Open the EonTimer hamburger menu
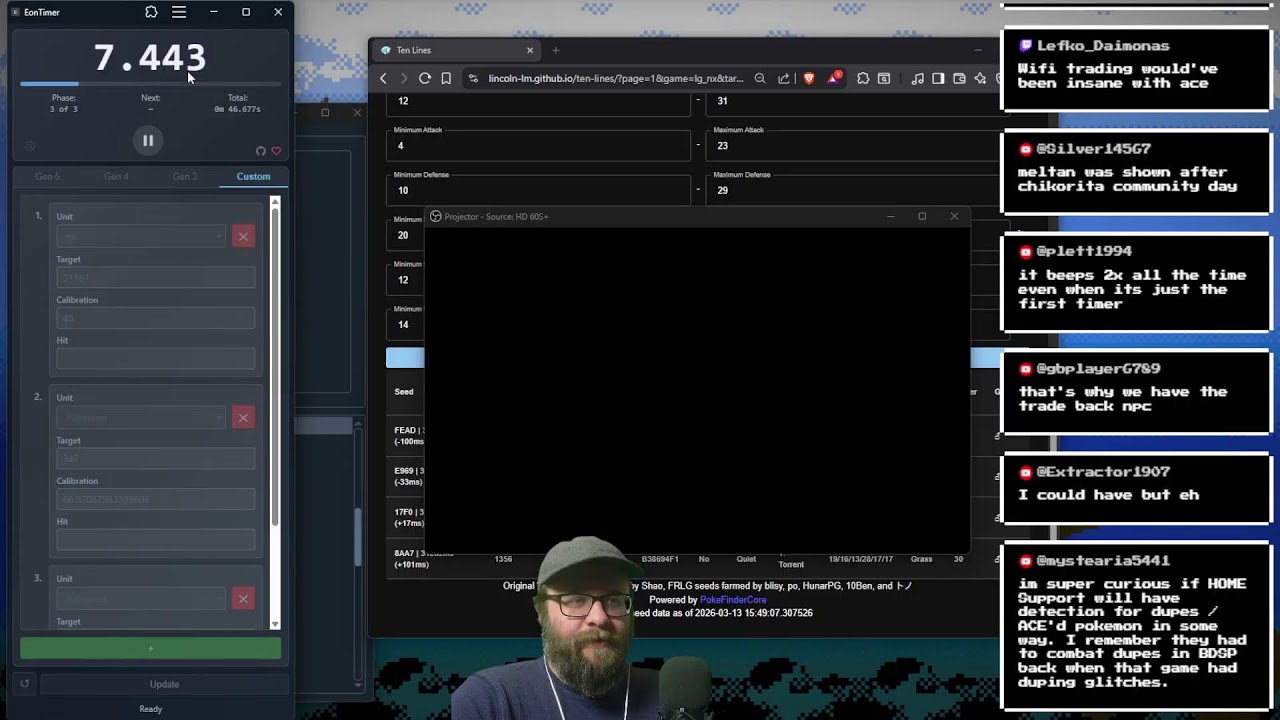Viewport: 1280px width, 720px height. point(179,12)
